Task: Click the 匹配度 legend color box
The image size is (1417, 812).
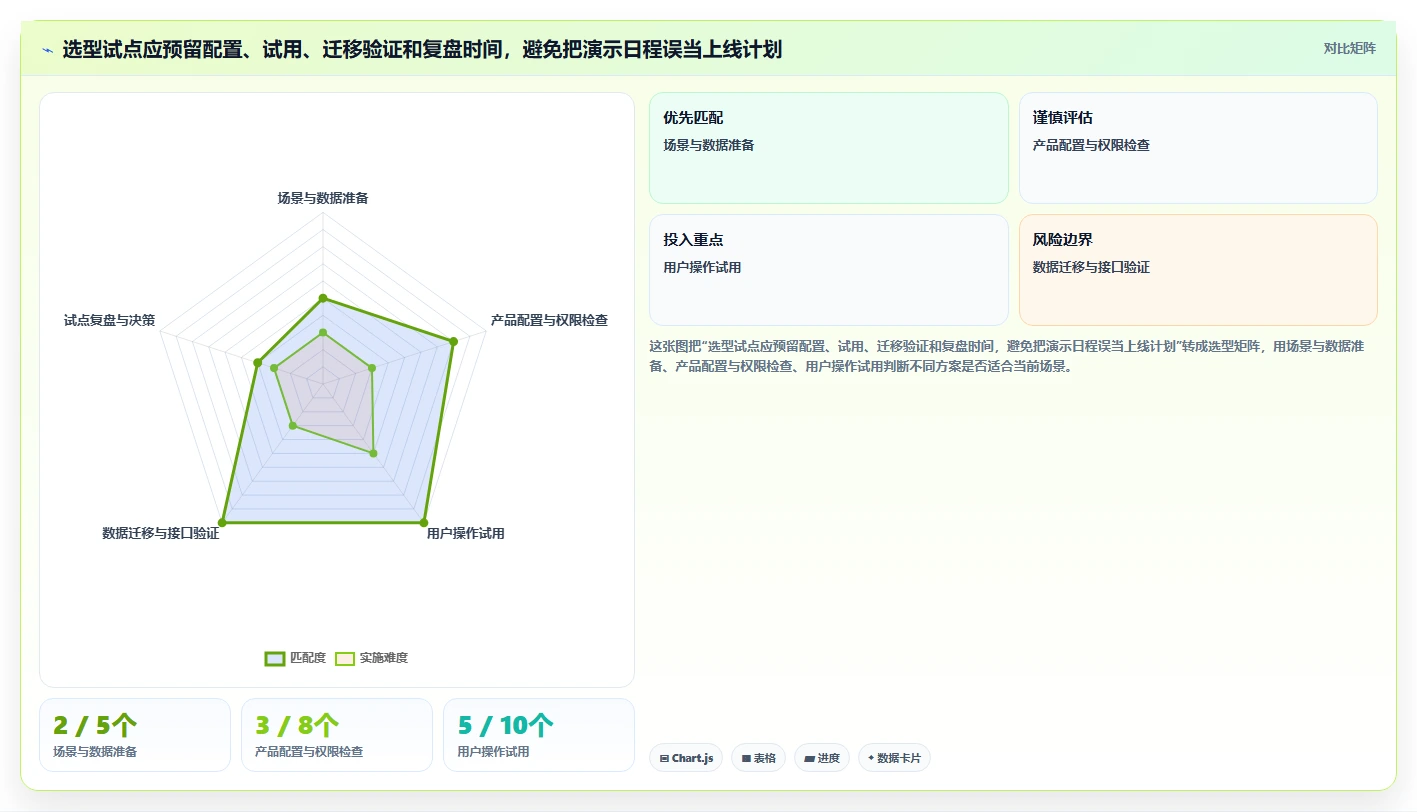Action: tap(275, 658)
